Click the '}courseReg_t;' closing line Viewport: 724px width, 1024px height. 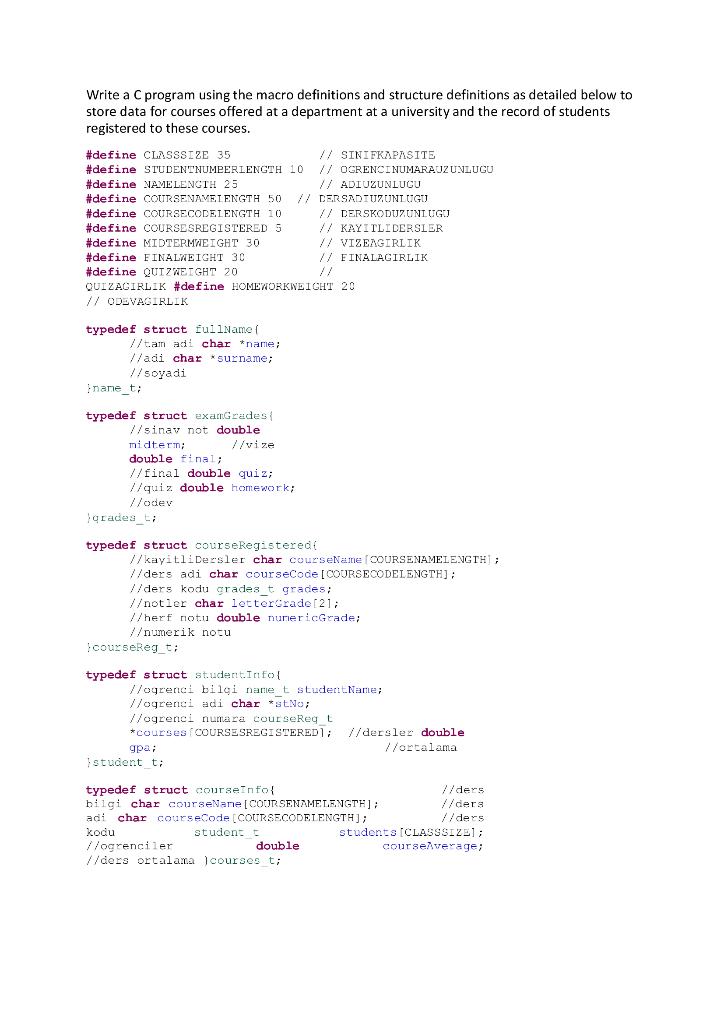[132, 647]
